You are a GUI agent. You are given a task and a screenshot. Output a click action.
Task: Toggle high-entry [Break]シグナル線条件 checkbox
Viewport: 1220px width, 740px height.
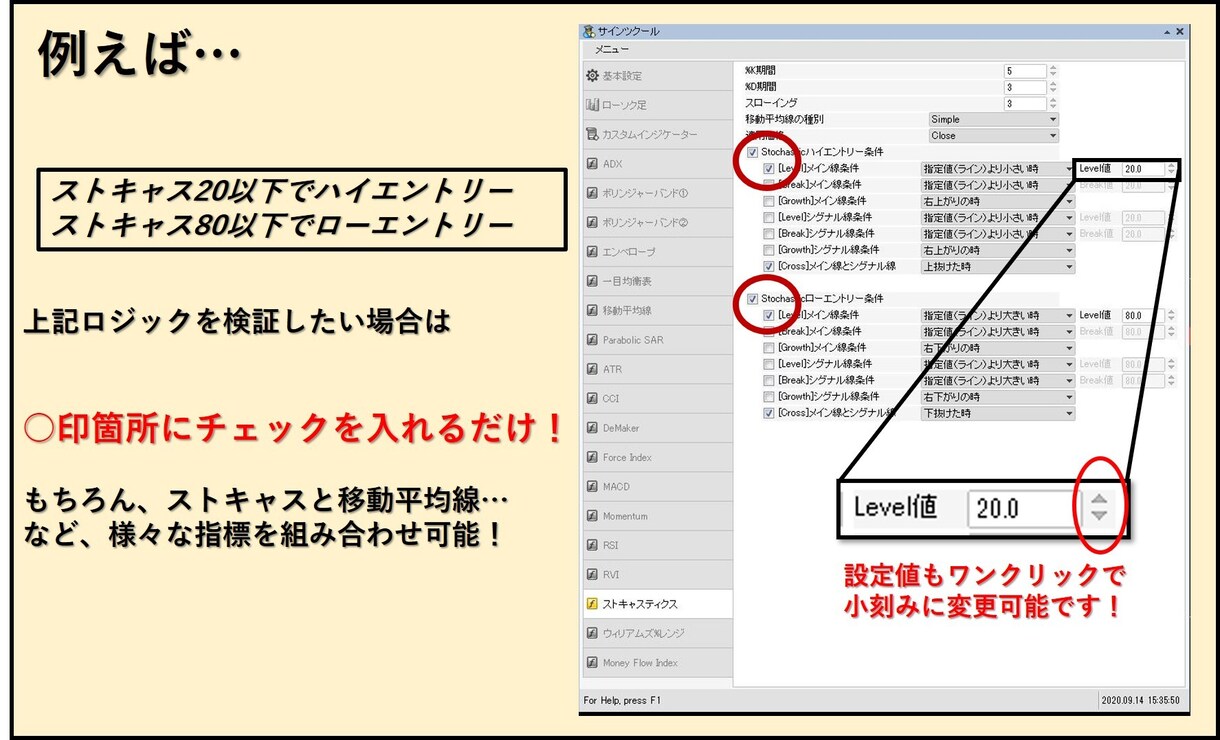click(x=768, y=234)
